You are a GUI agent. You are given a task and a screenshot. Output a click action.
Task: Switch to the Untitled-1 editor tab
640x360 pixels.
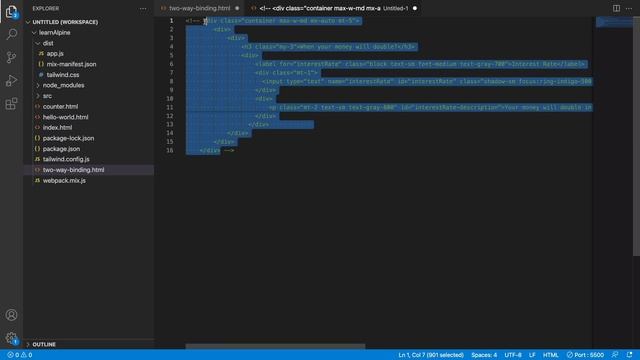334,8
